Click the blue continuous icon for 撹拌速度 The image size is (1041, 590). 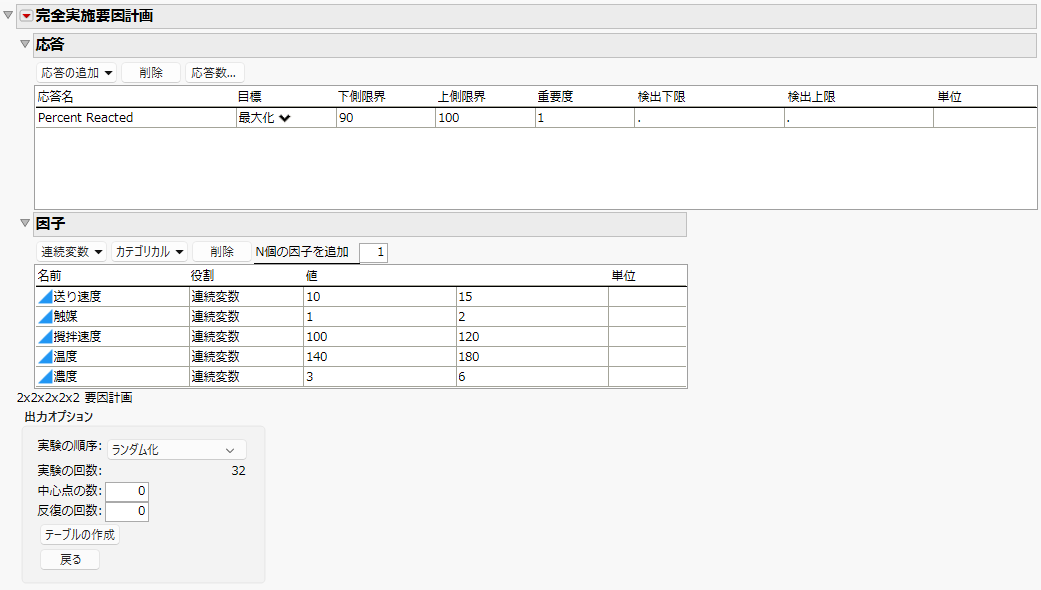coord(44,336)
